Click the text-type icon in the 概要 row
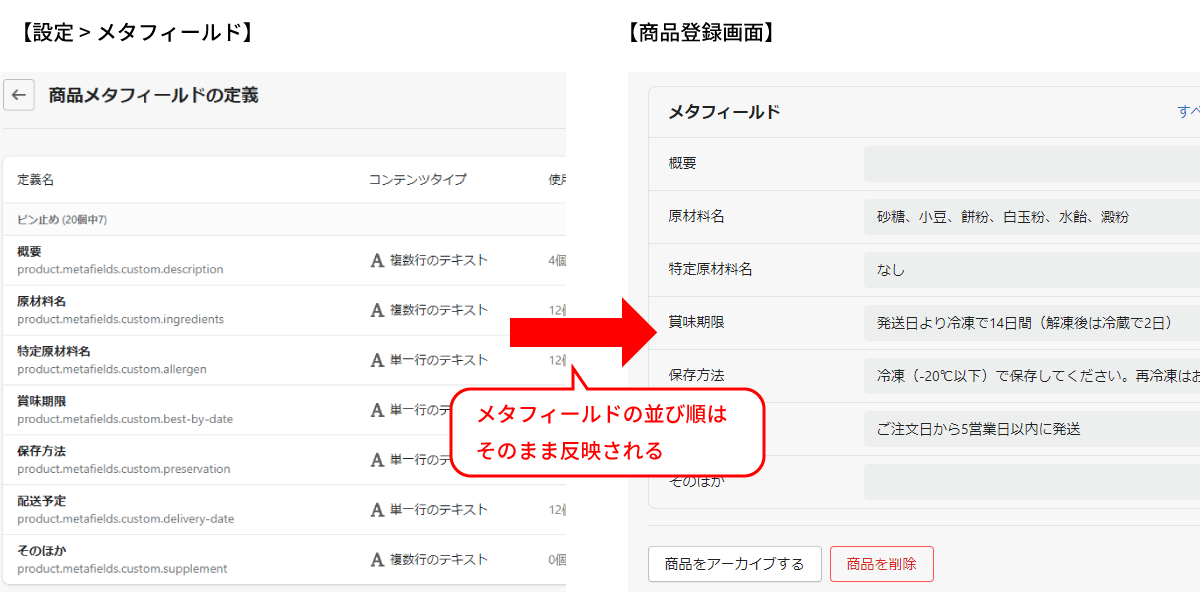Viewport: 1200px width, 600px height. coord(377,260)
